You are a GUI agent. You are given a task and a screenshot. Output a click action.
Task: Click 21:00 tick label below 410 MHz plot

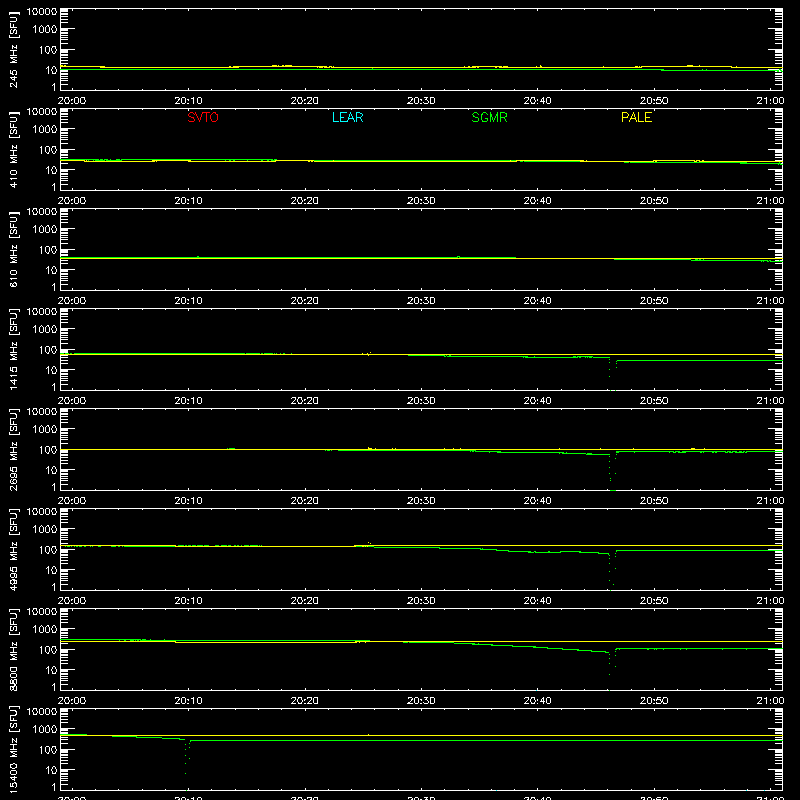click(x=770, y=201)
